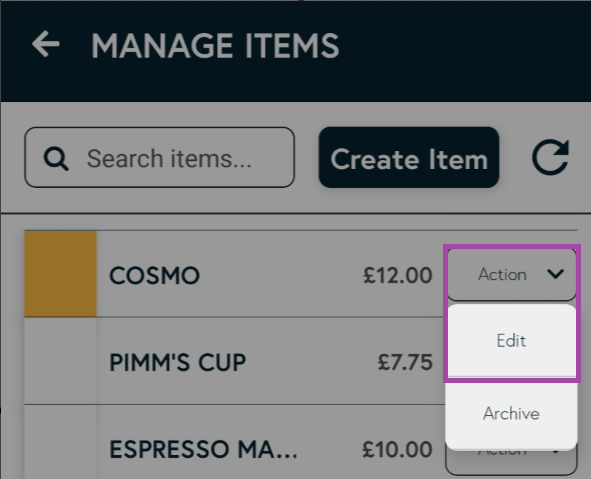Click the refresh items icon
The image size is (591, 479).
click(550, 157)
